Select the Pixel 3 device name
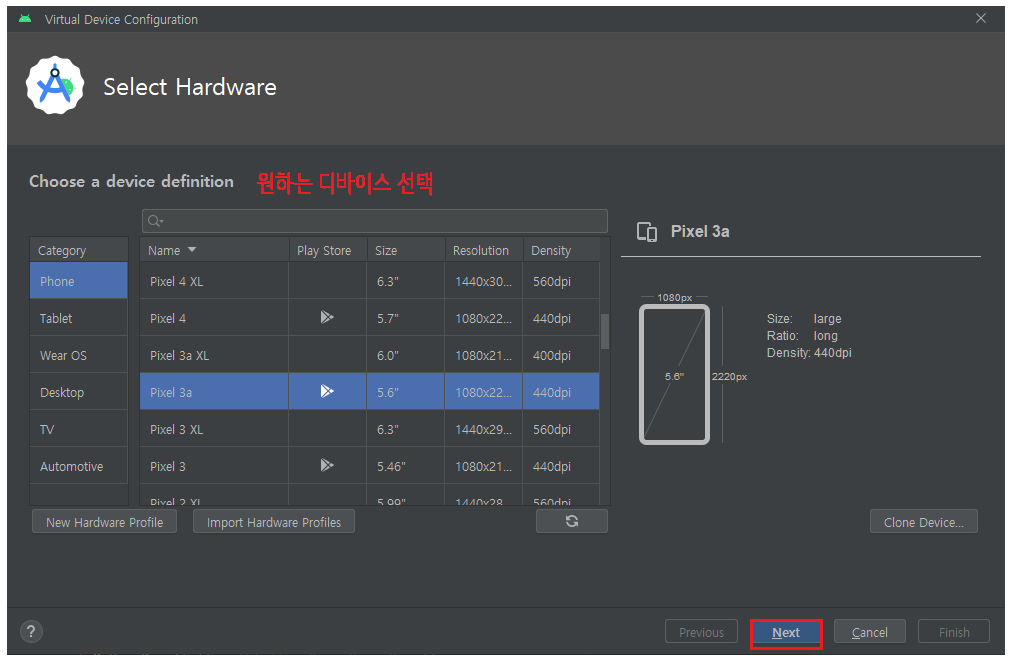 (x=167, y=466)
